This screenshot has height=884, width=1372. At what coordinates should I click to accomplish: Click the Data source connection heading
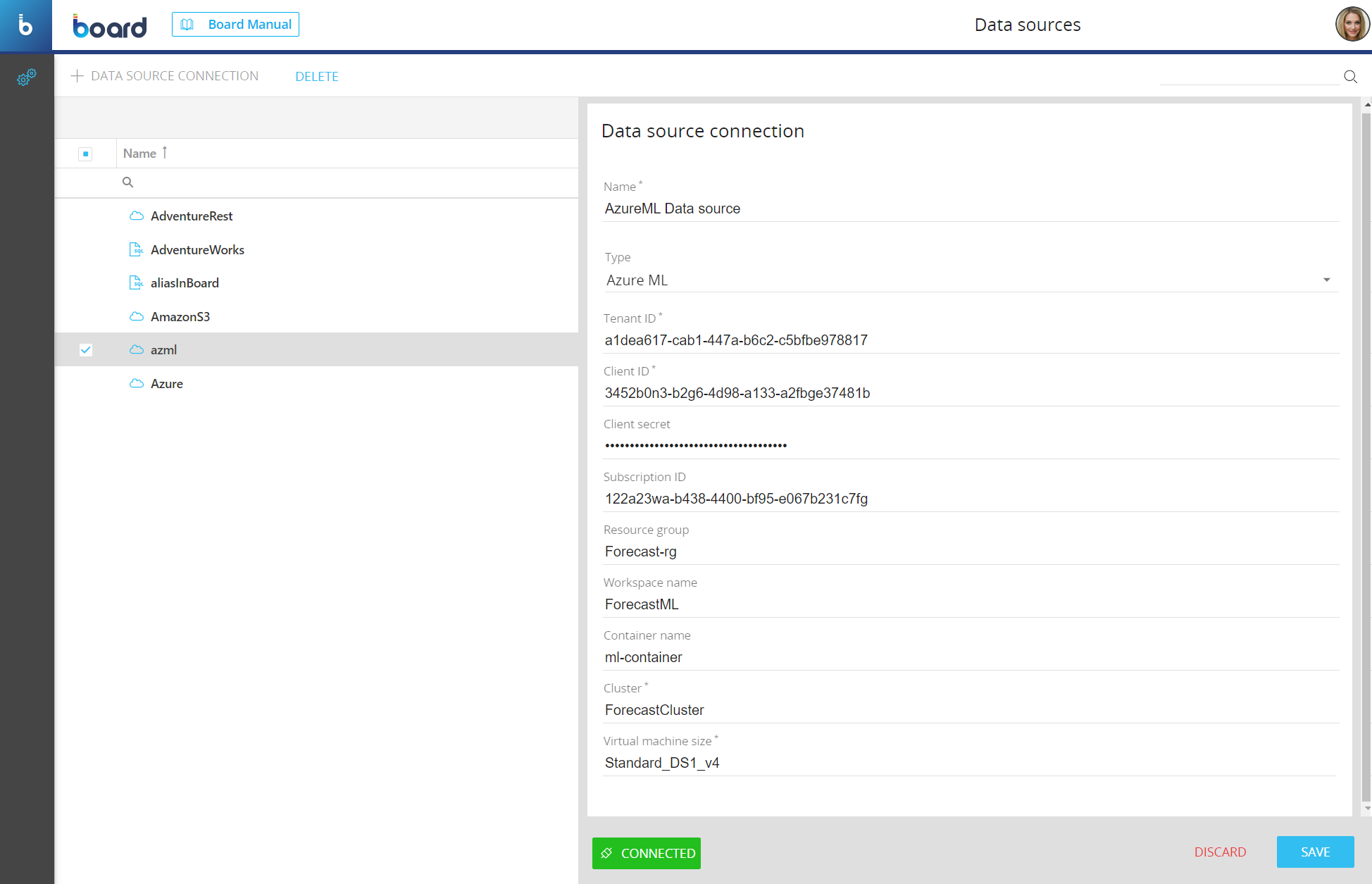[703, 131]
